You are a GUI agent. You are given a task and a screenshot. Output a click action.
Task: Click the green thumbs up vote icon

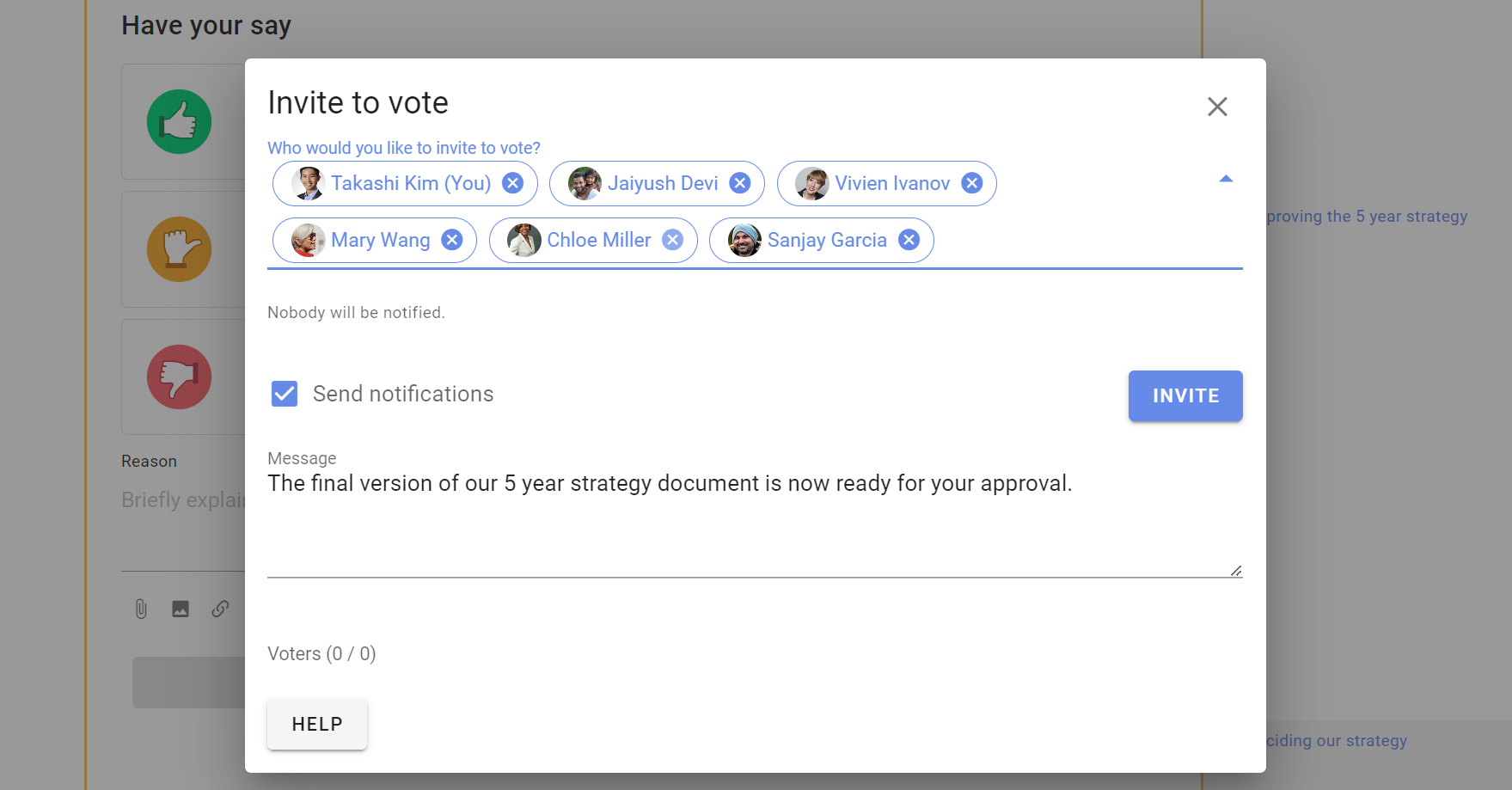[x=179, y=122]
